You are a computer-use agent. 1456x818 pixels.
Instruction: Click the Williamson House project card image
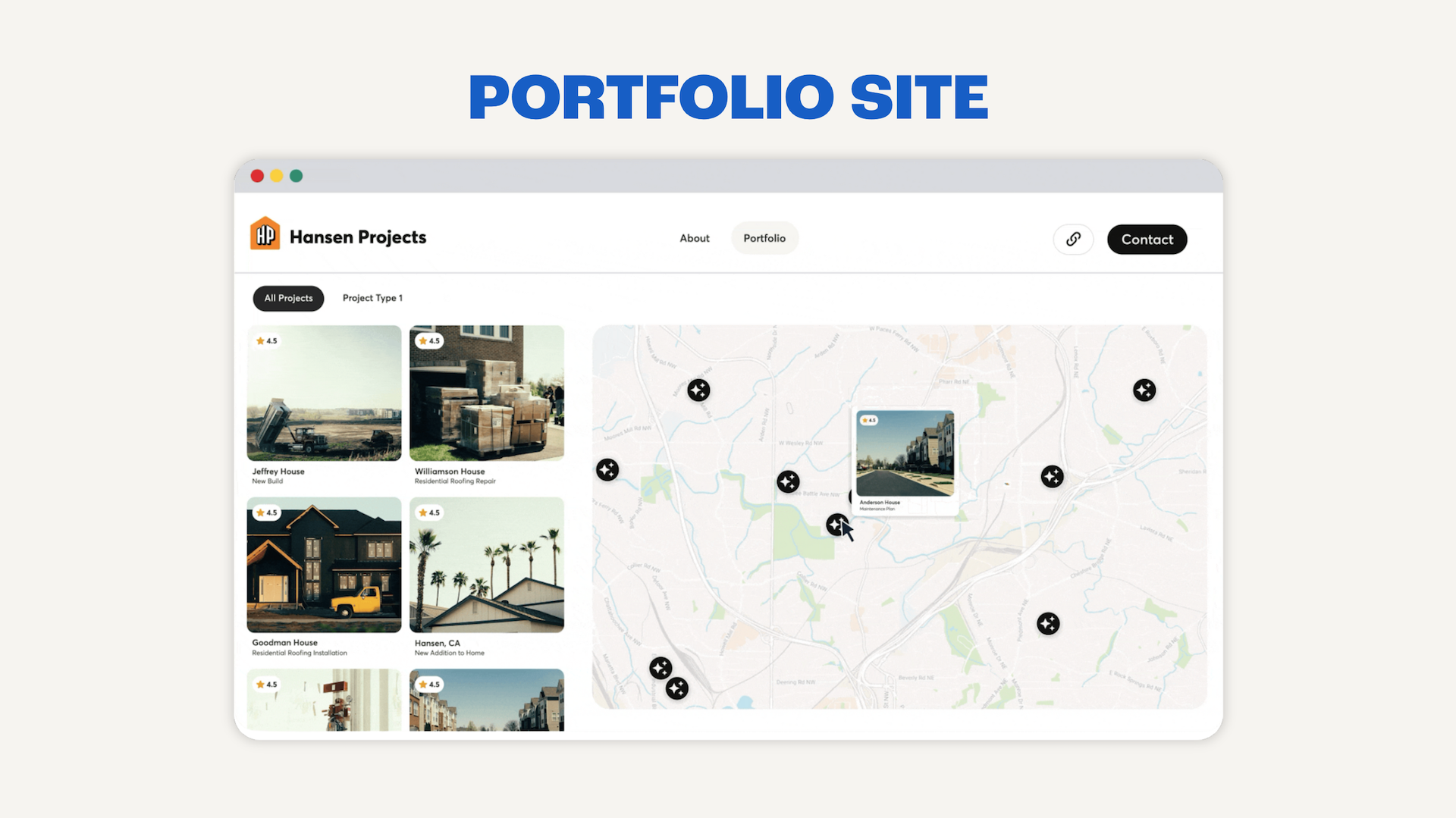tap(486, 393)
